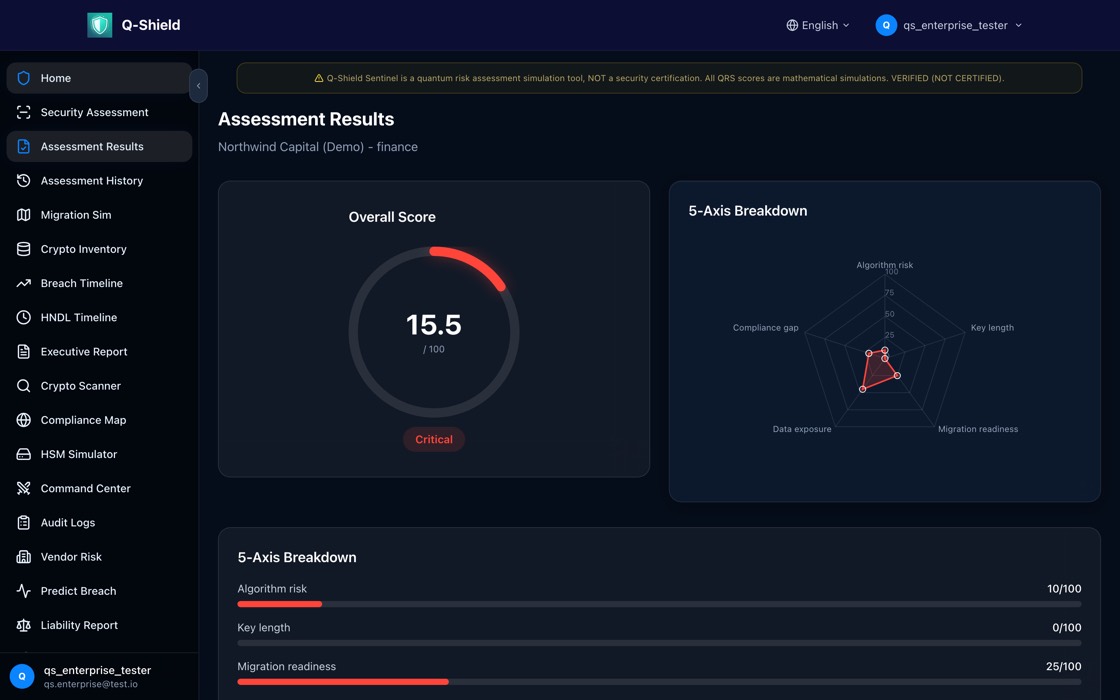Click the Key length progress bar
Screen dimensions: 1120x700
pyautogui.click(x=659, y=643)
